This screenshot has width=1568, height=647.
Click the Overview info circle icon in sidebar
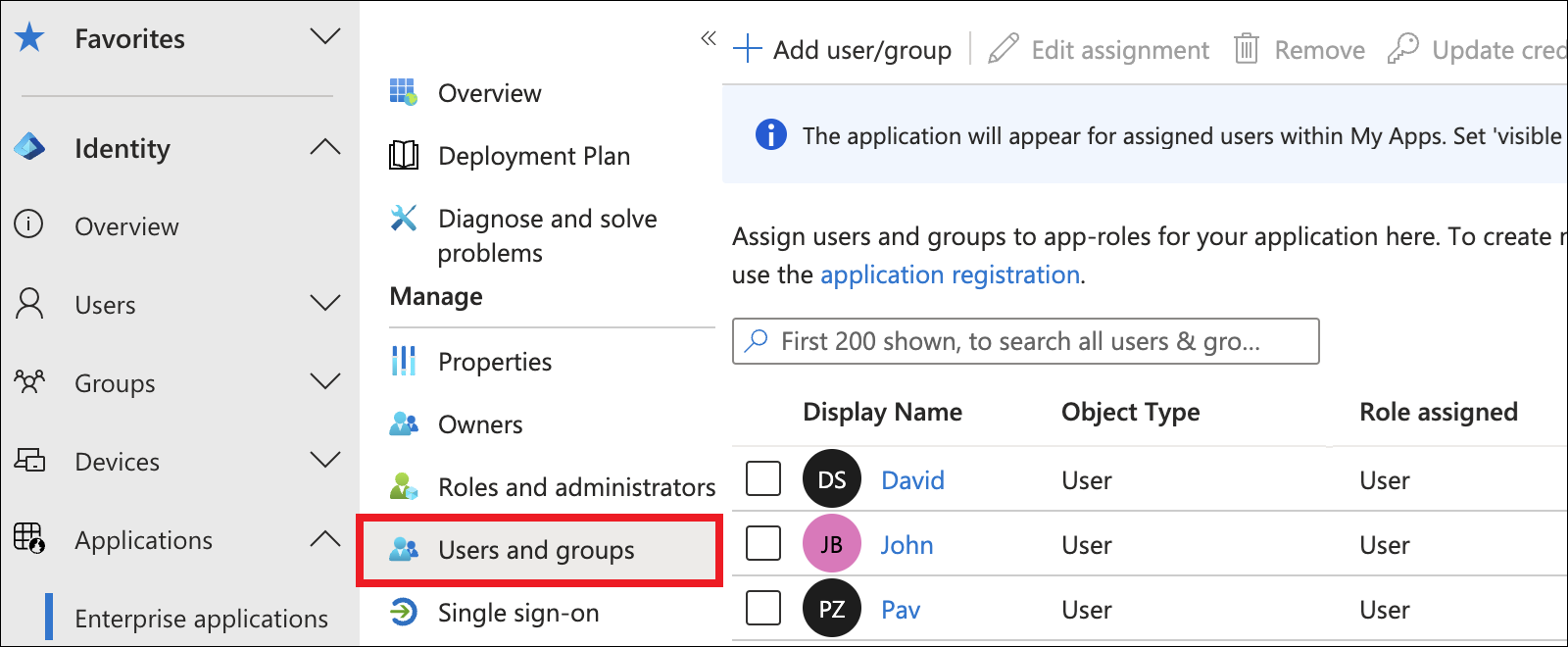28,224
